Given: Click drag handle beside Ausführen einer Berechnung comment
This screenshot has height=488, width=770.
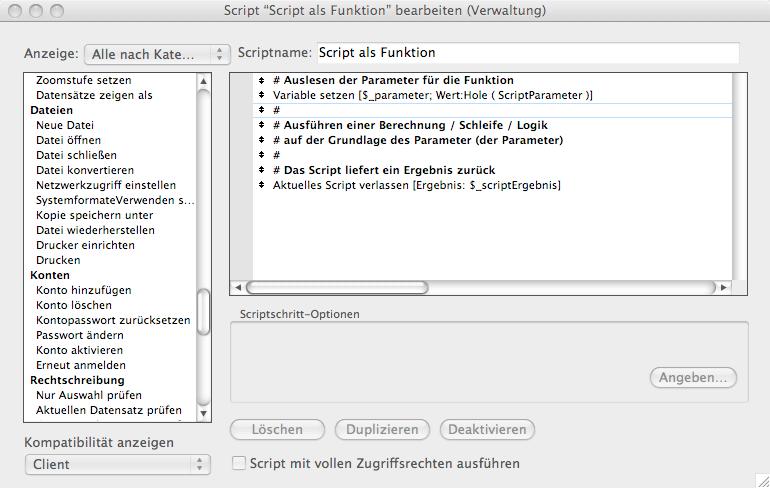Looking at the screenshot, I should 262,125.
